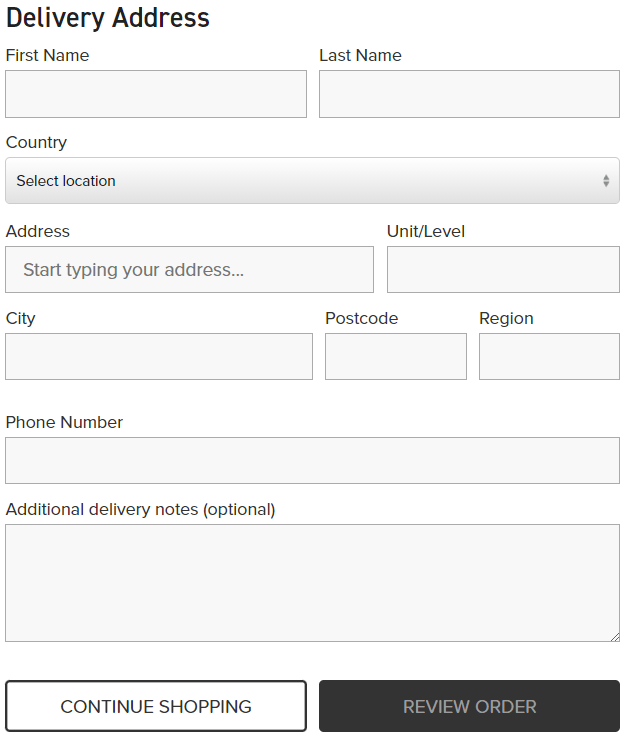Viewport: 628px width, 741px height.
Task: Click the 'First Name' label text
Action: click(47, 56)
